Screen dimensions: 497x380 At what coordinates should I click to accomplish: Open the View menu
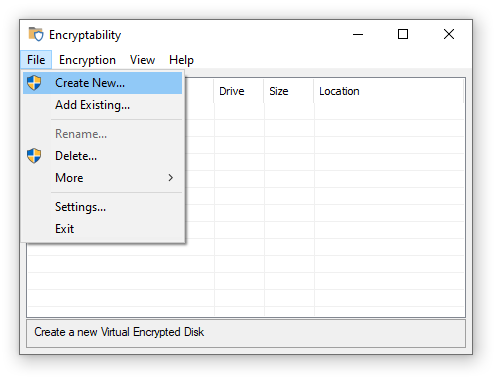(x=142, y=60)
